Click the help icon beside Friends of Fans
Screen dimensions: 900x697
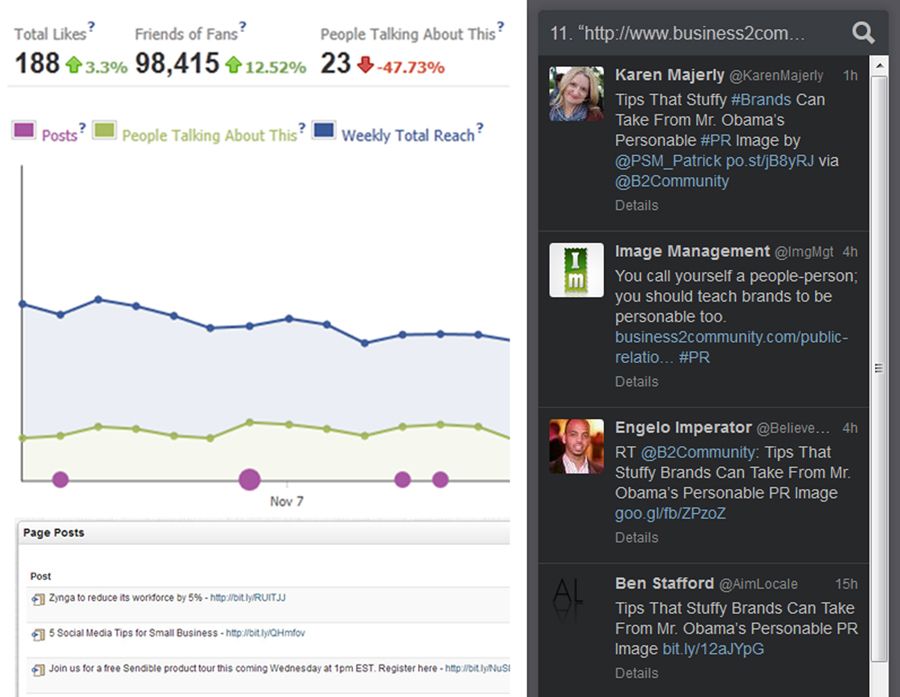[x=243, y=27]
